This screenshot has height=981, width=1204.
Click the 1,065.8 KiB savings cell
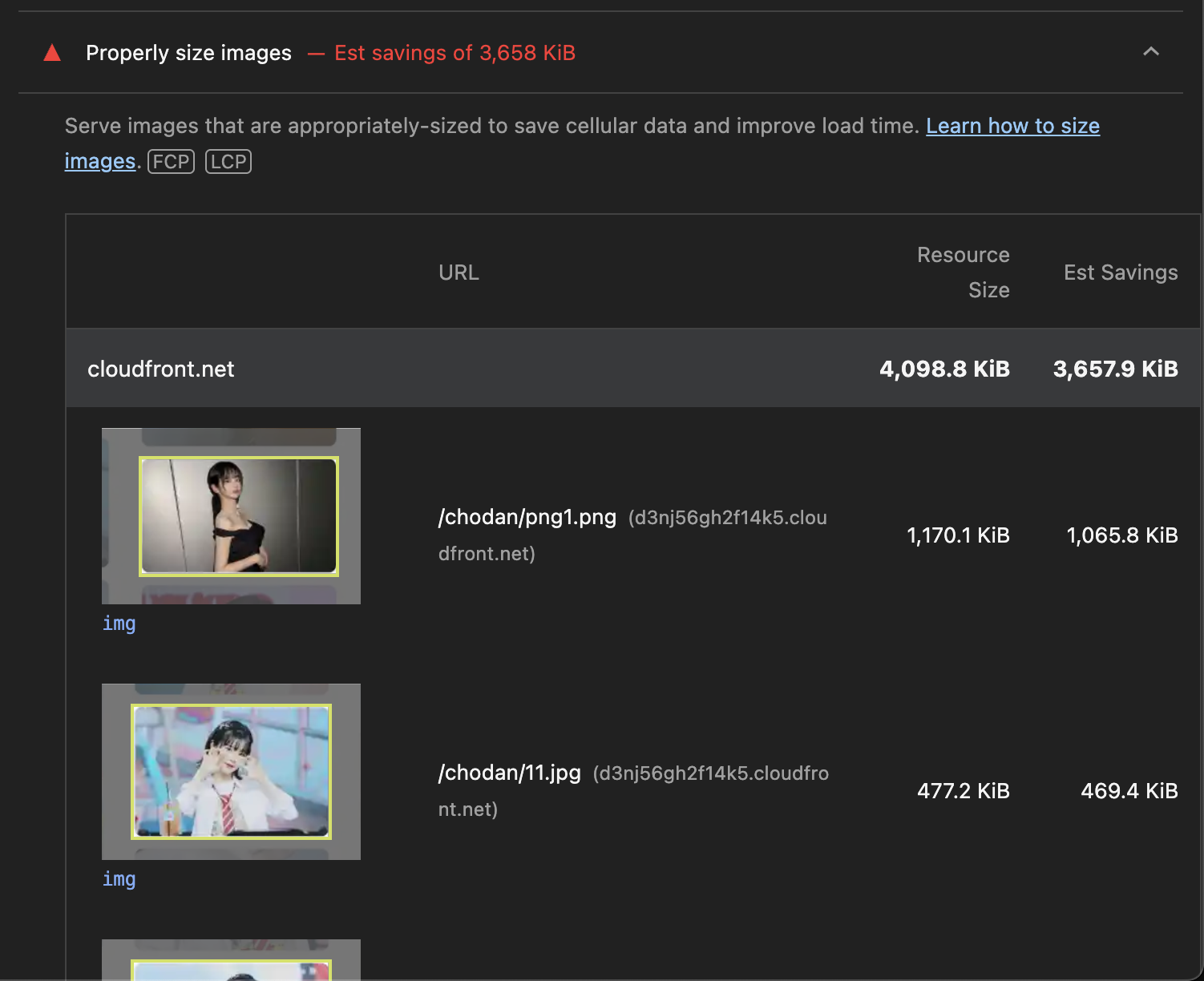tap(1121, 535)
